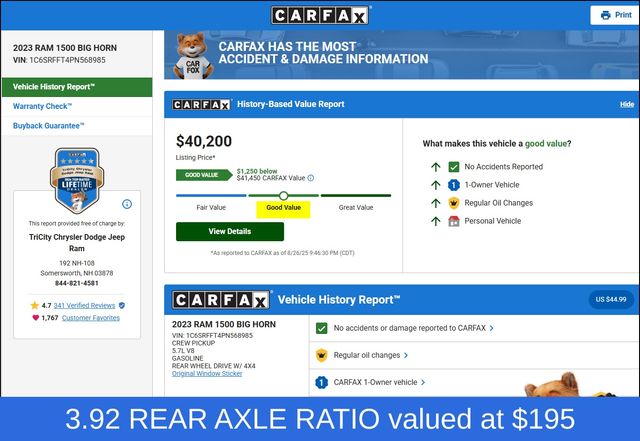Select $1,250 below text

[x=257, y=171]
